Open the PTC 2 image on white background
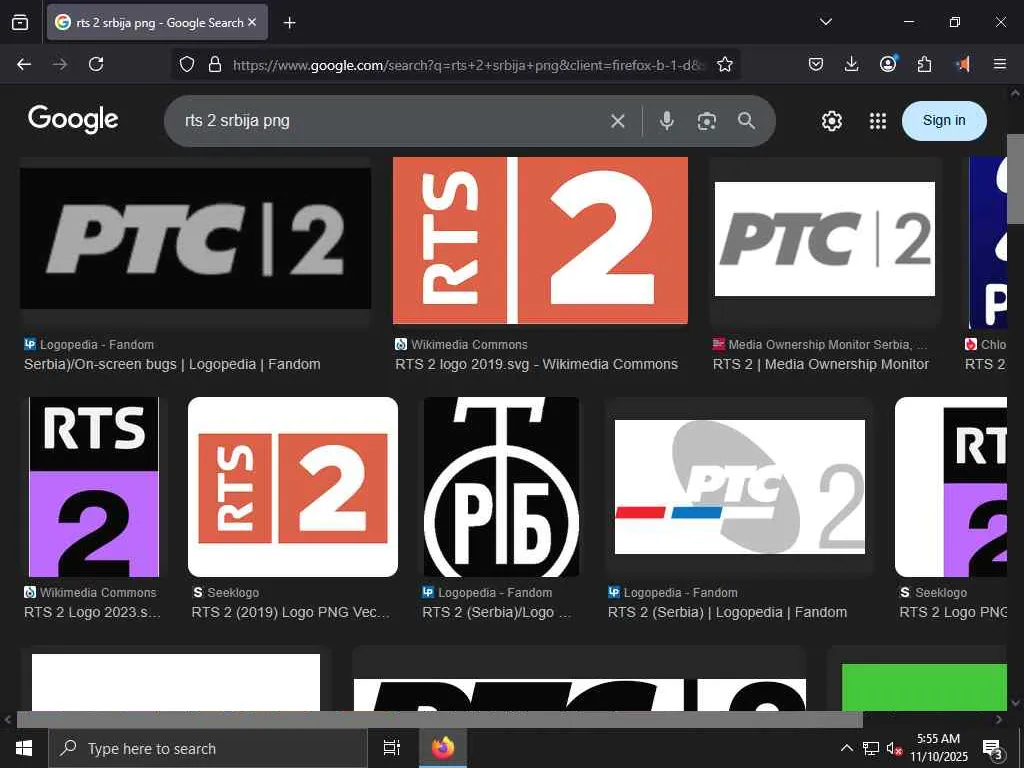1024x768 pixels. pyautogui.click(x=825, y=239)
